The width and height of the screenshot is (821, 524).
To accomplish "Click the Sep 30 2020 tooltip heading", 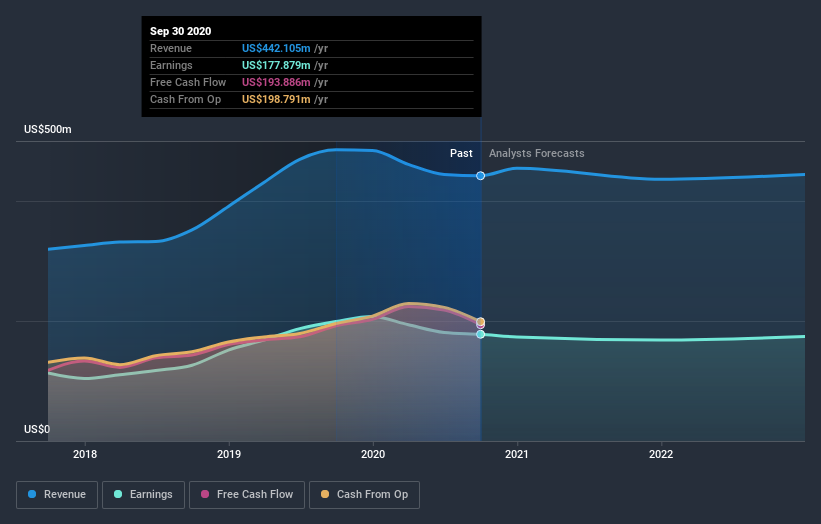I will [181, 31].
